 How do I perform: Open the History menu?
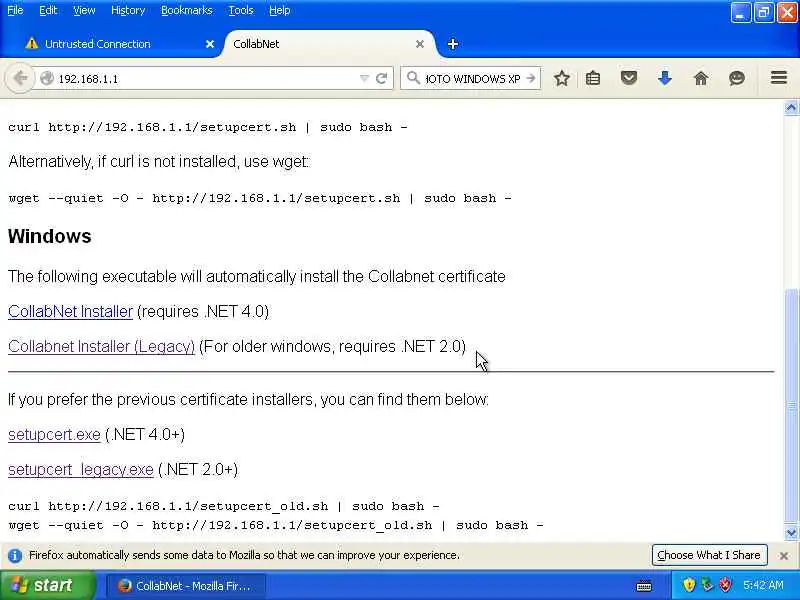tap(128, 10)
